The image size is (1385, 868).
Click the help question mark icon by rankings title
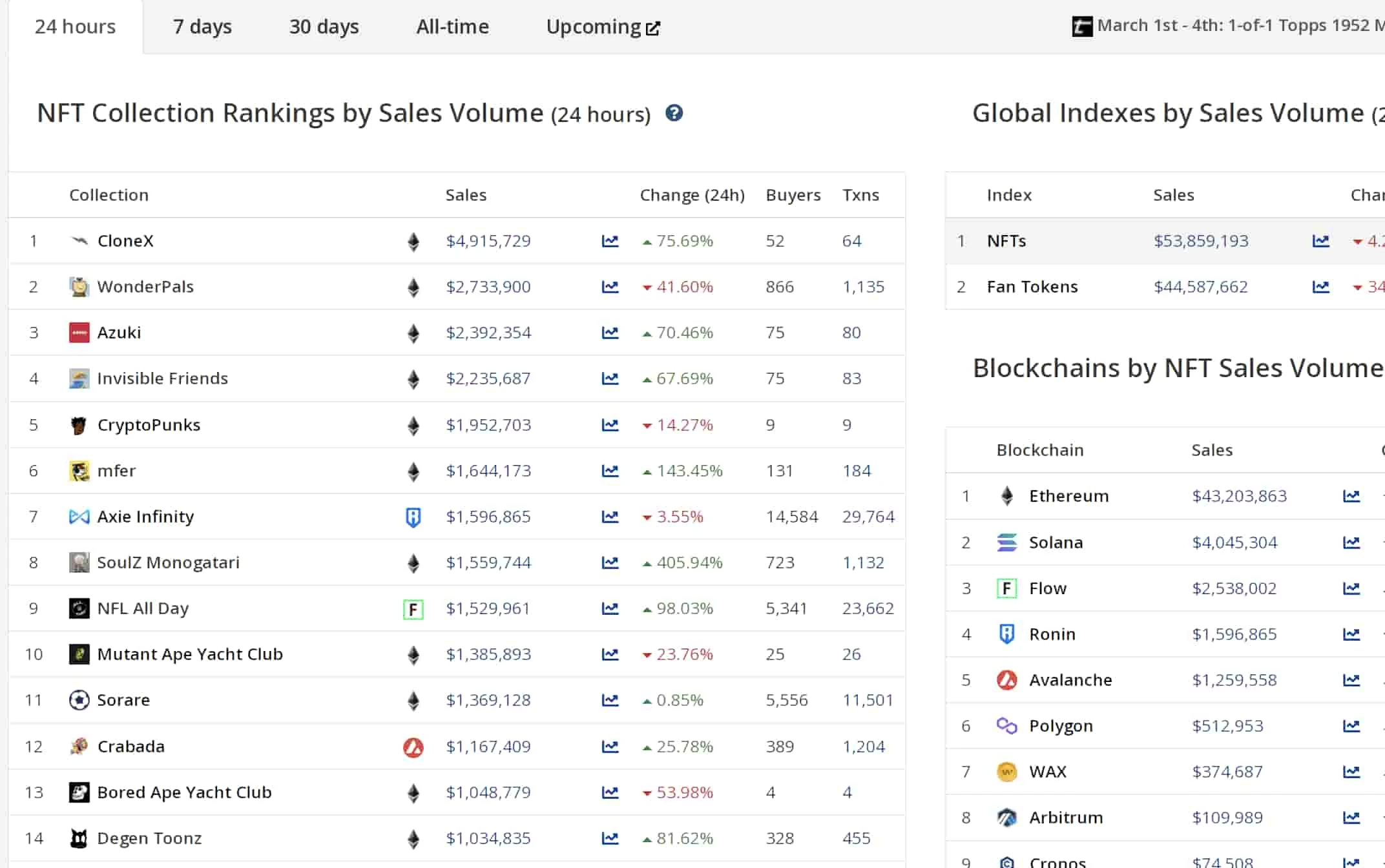[674, 113]
